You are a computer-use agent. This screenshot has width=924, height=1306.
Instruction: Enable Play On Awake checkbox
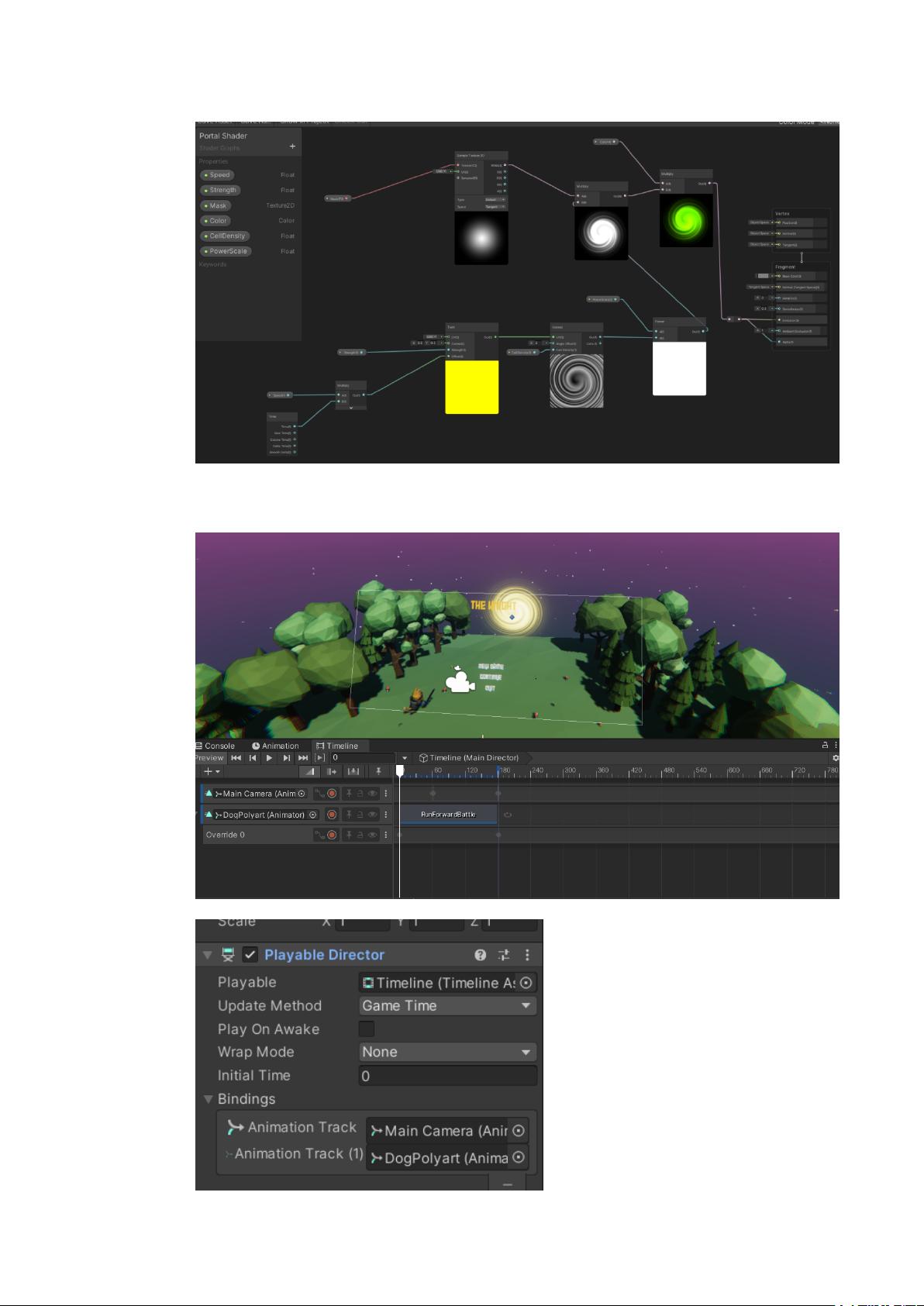click(367, 1029)
